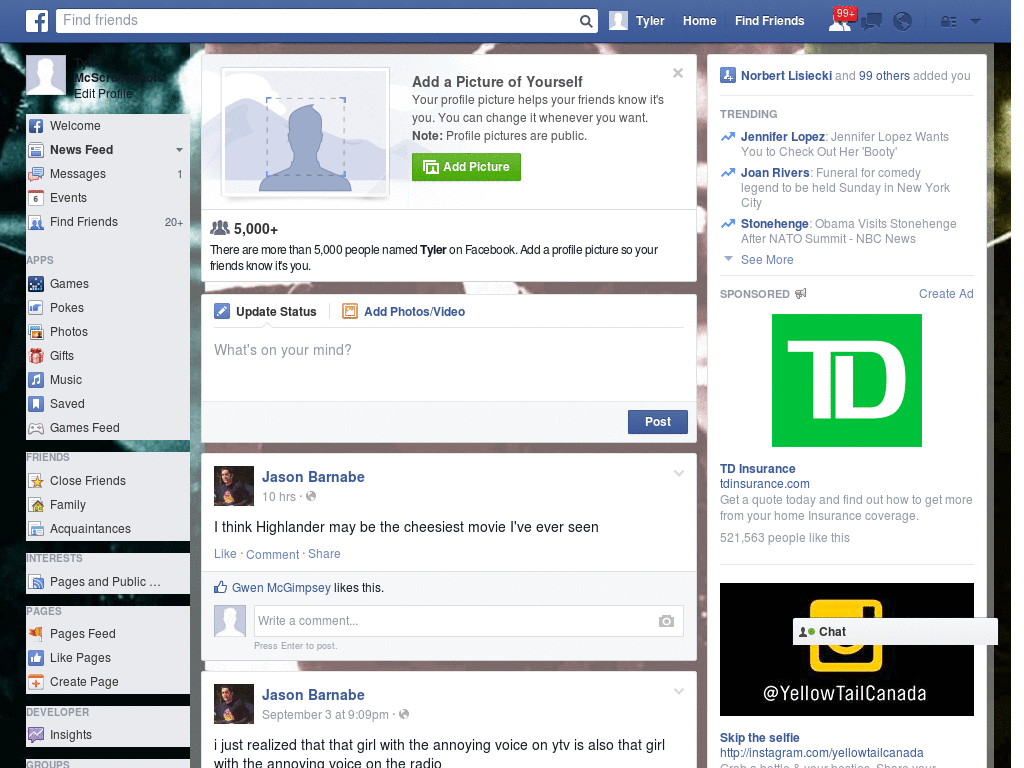The width and height of the screenshot is (1024, 768).
Task: Open the Chat bar
Action: [895, 632]
